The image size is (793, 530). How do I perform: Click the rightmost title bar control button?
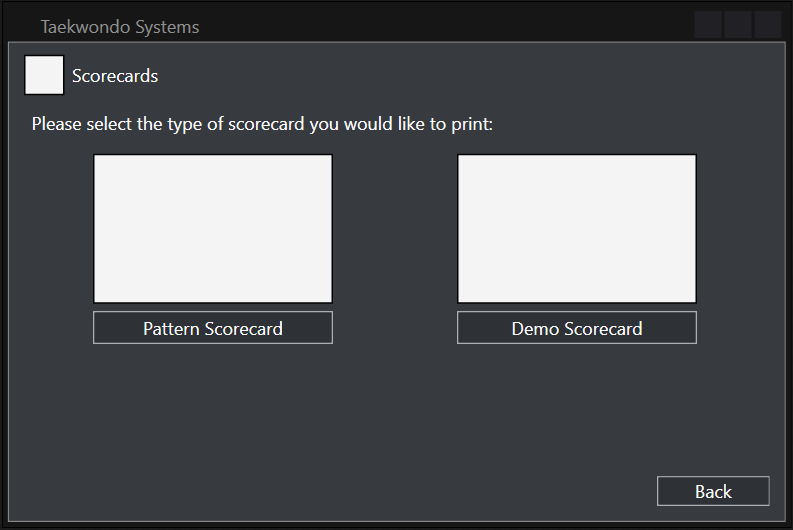(x=768, y=25)
